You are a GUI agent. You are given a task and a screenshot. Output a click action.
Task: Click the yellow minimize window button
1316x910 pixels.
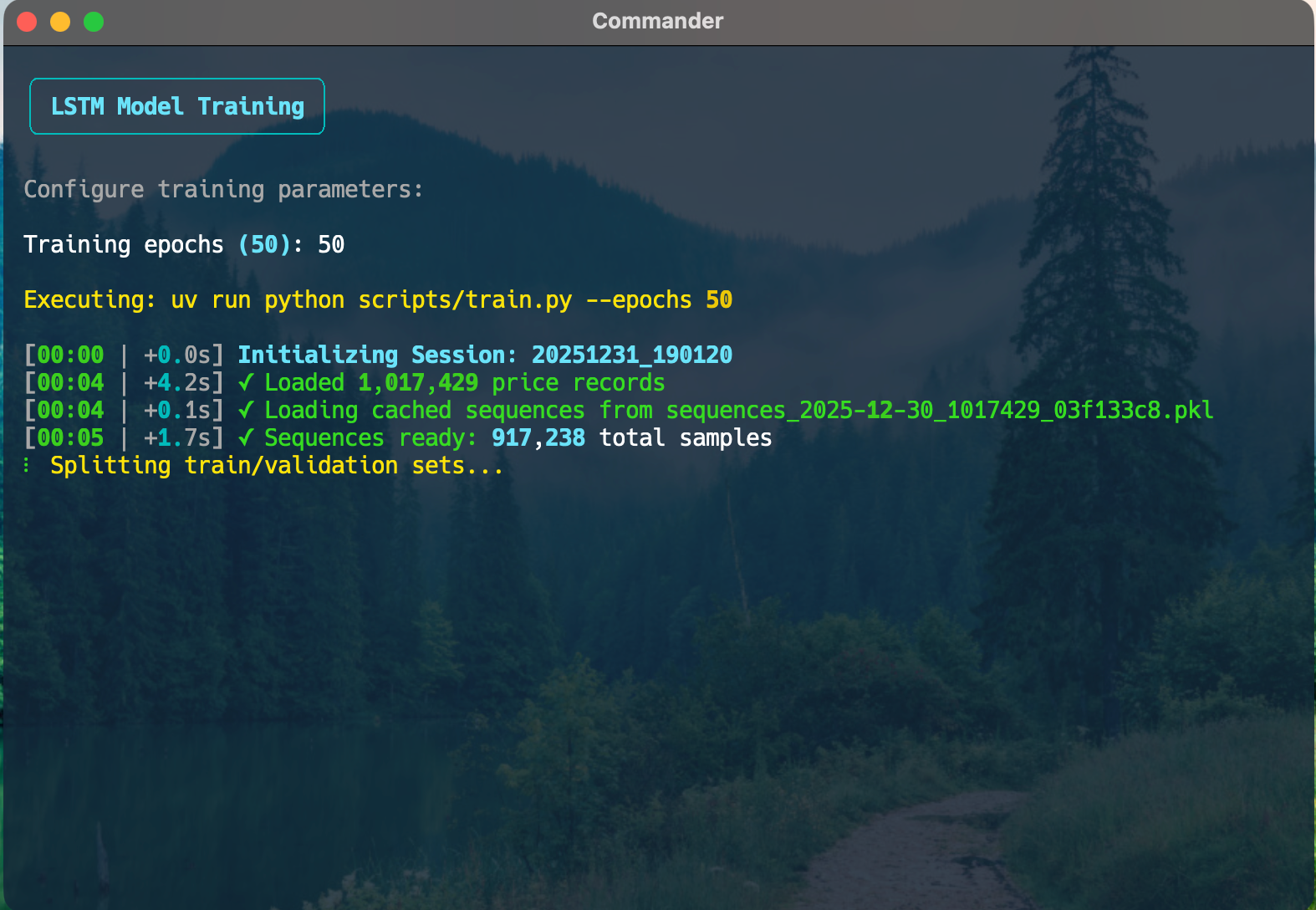[x=60, y=22]
